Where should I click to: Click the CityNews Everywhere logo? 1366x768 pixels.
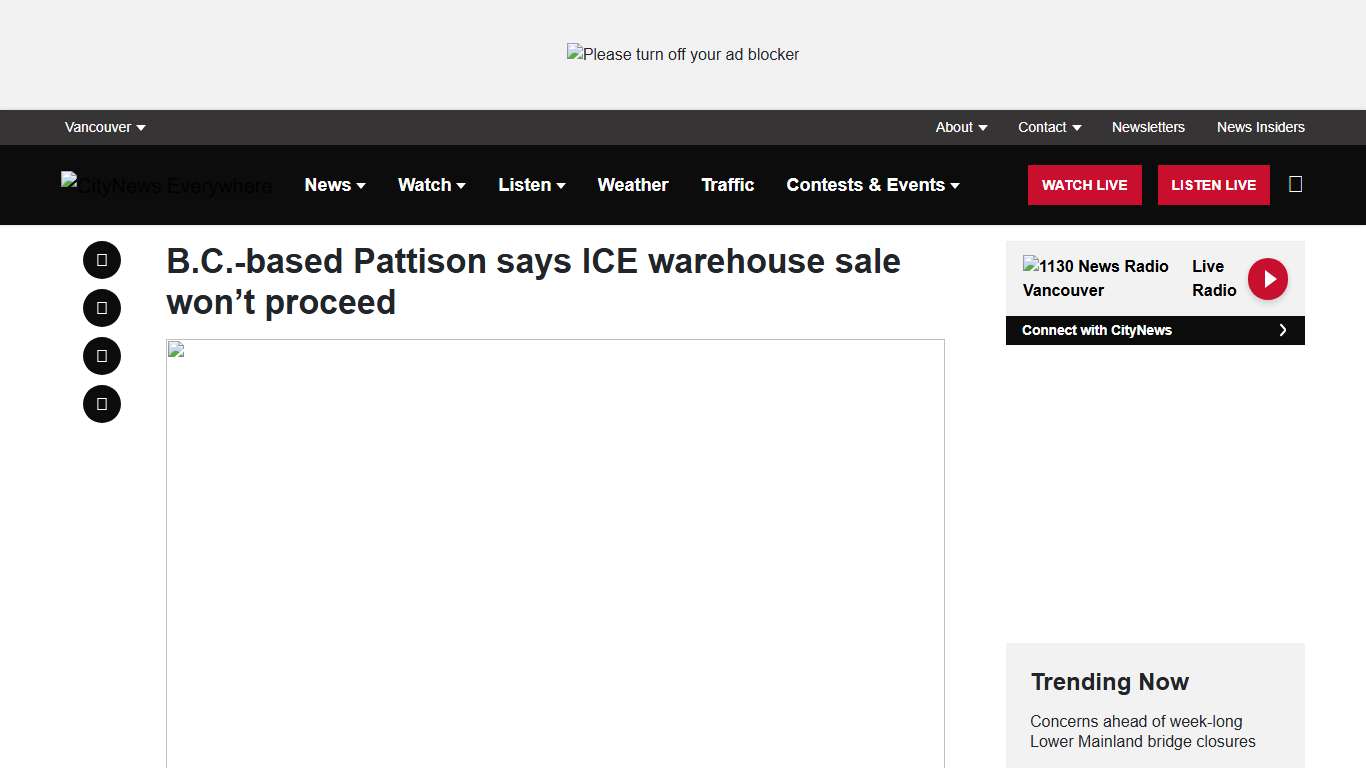tap(166, 185)
